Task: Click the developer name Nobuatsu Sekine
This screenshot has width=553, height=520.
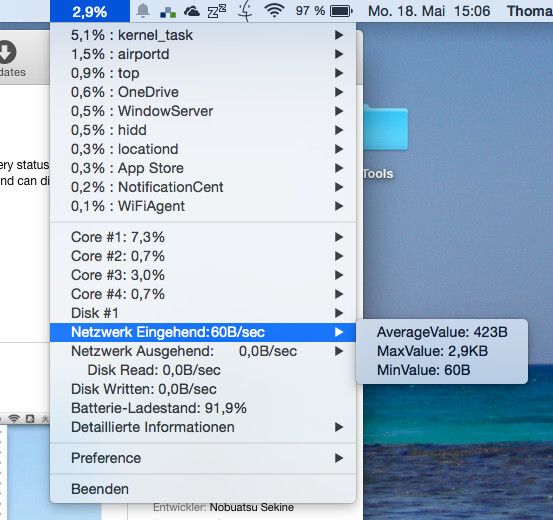Action: [251, 507]
